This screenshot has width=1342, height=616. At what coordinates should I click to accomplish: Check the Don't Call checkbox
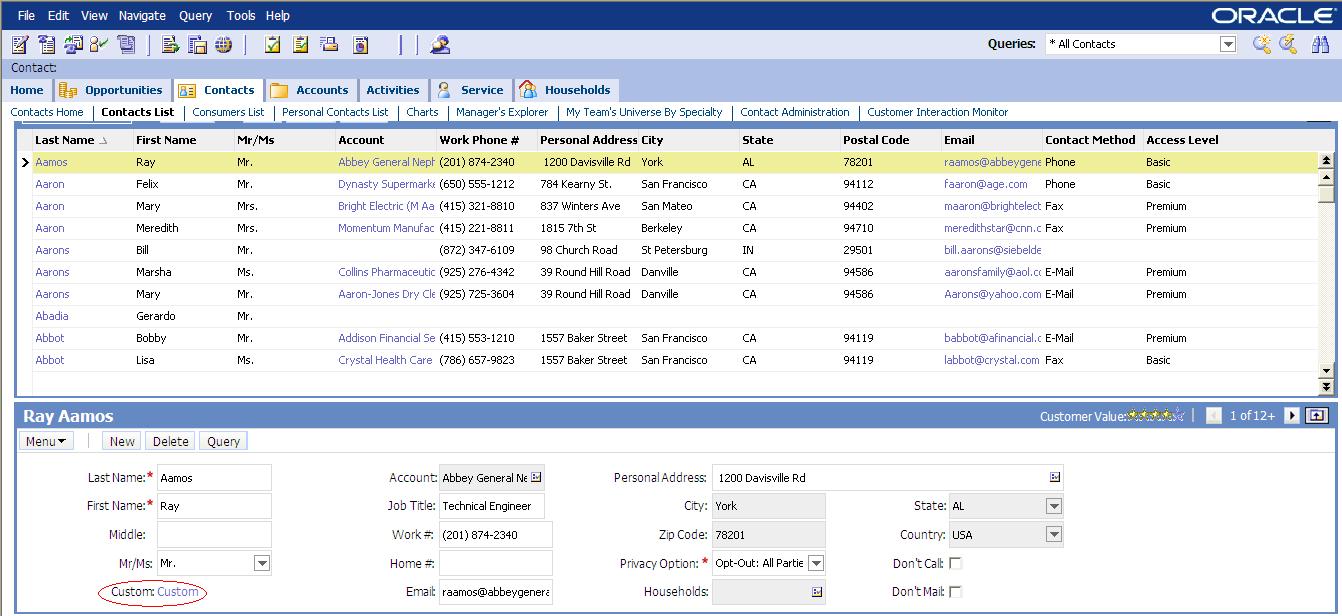pyautogui.click(x=957, y=562)
